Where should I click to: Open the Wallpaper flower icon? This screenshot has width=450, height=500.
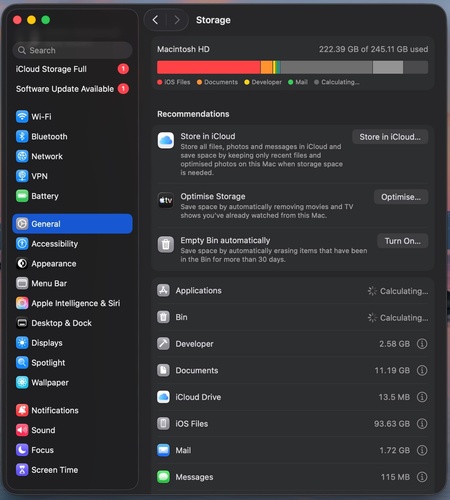click(22, 382)
